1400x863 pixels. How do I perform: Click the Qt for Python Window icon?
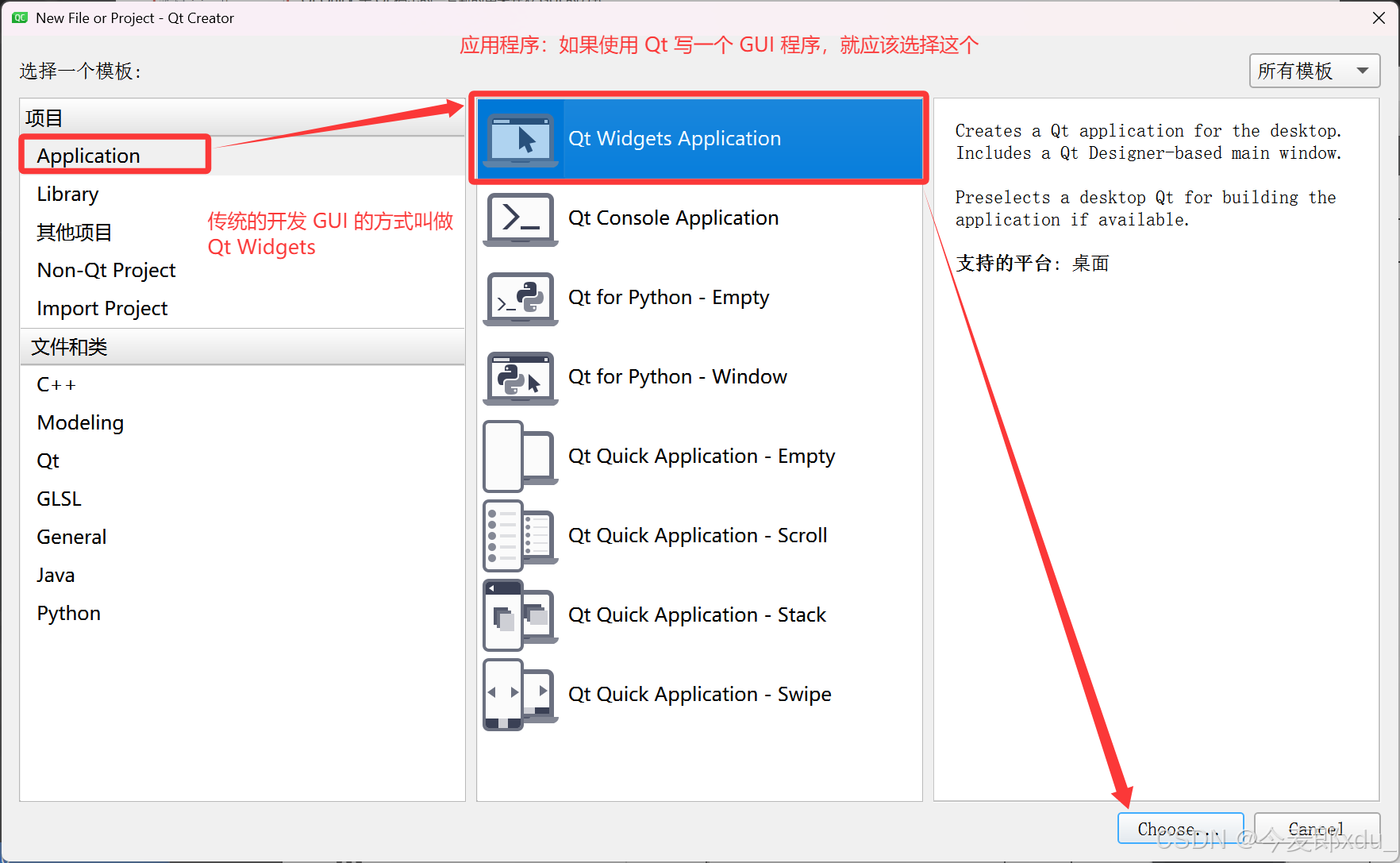pyautogui.click(x=521, y=378)
